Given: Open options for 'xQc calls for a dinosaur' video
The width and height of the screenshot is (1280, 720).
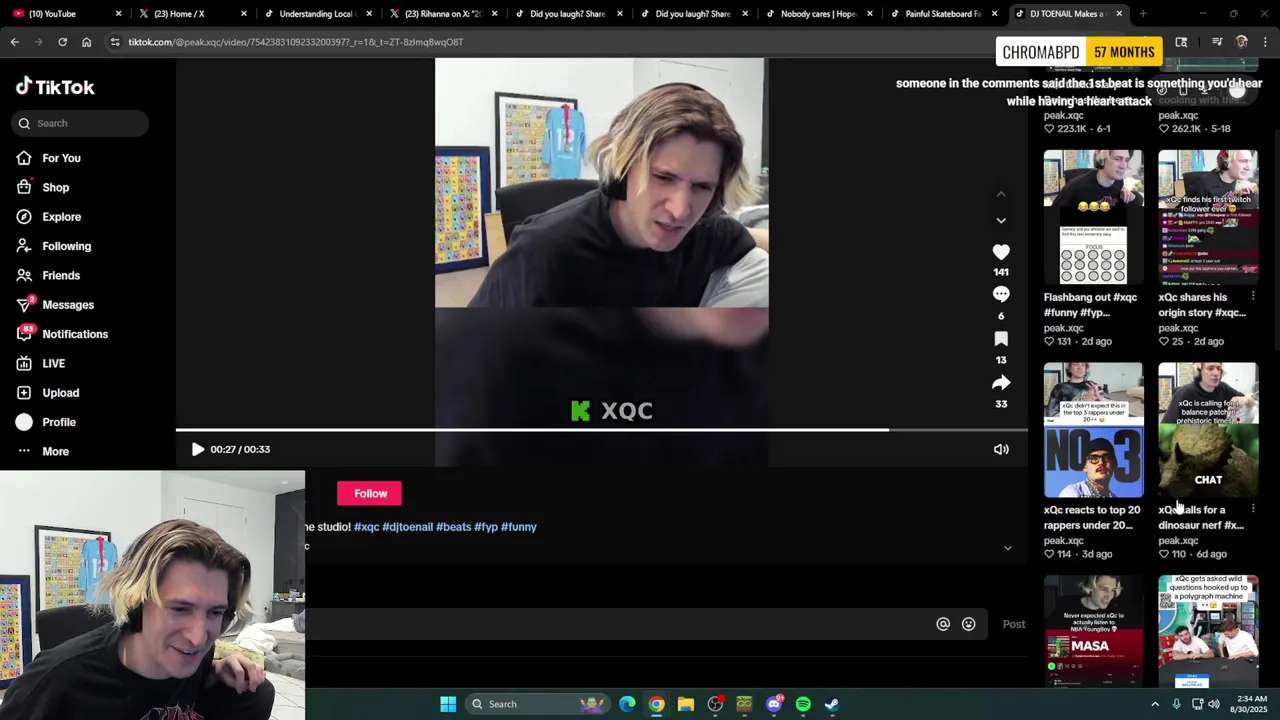Looking at the screenshot, I should [1253, 510].
